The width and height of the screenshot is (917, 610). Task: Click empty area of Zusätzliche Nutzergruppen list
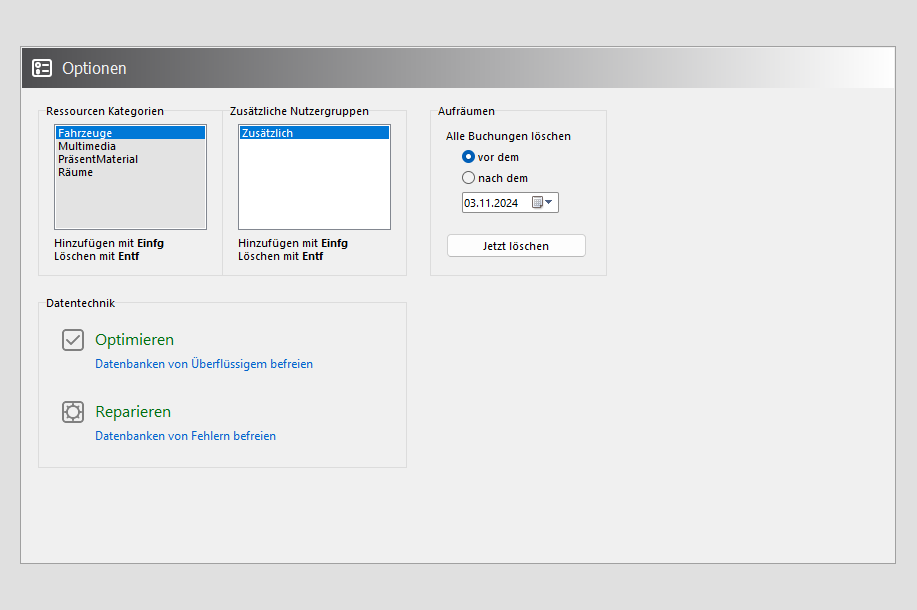pyautogui.click(x=313, y=190)
